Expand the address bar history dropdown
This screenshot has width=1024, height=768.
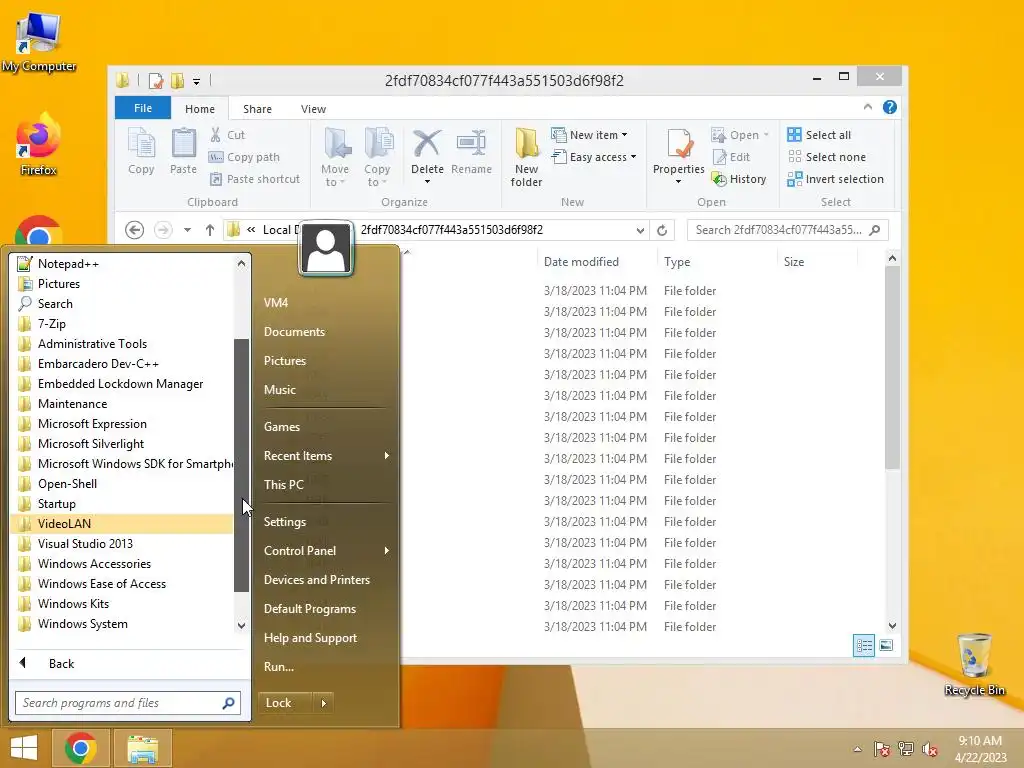(x=640, y=230)
